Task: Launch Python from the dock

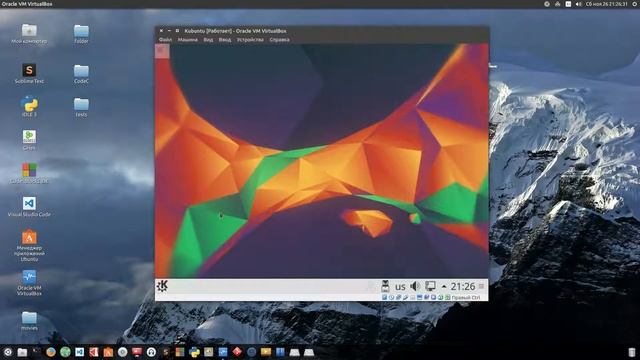Action: (194, 352)
